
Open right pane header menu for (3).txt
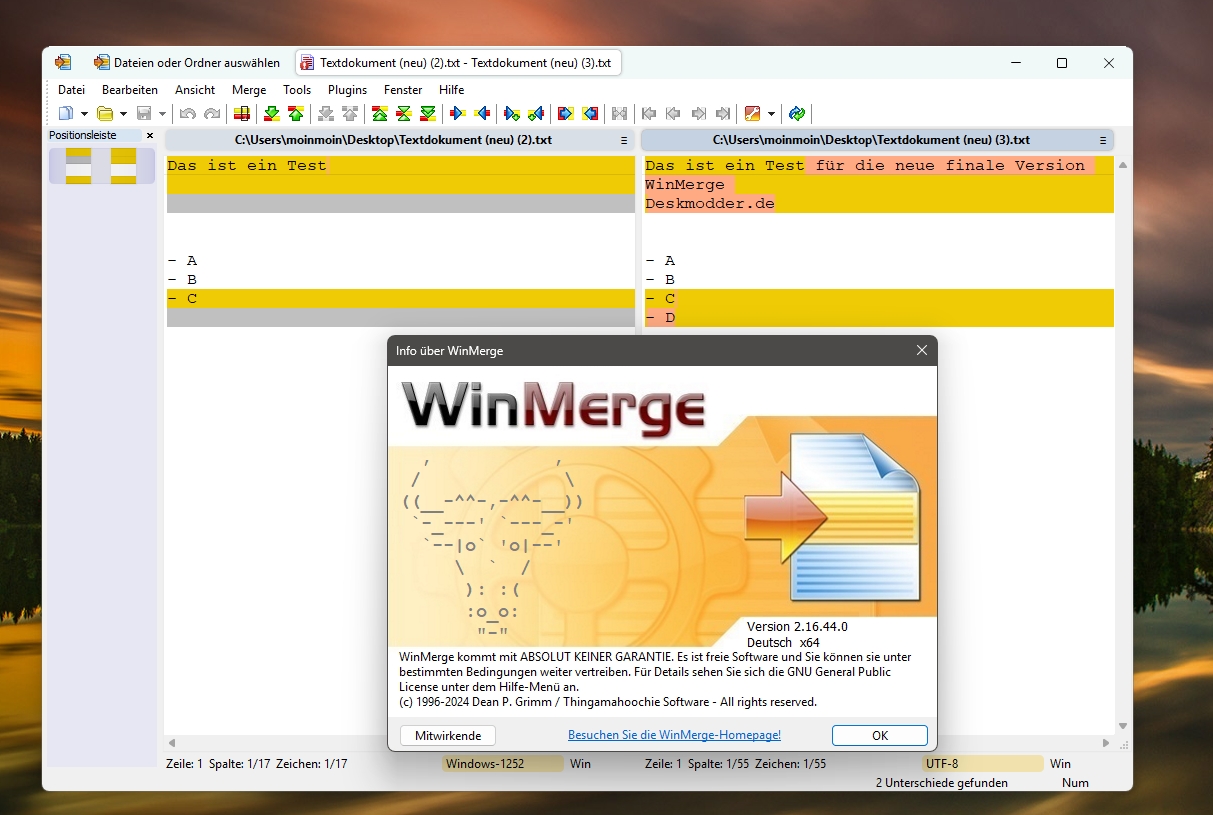[1102, 141]
